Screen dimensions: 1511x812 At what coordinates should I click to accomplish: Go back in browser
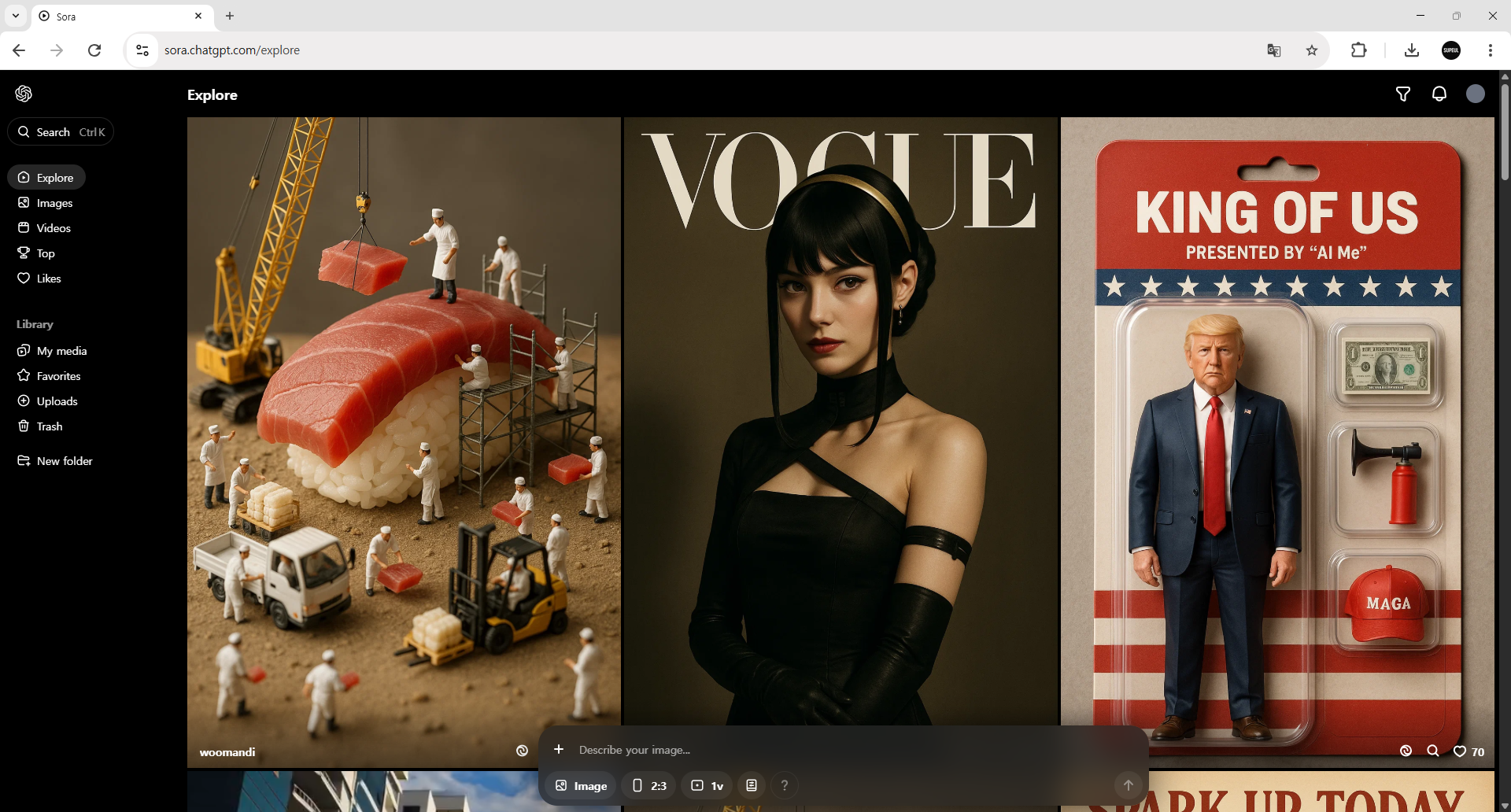20,50
